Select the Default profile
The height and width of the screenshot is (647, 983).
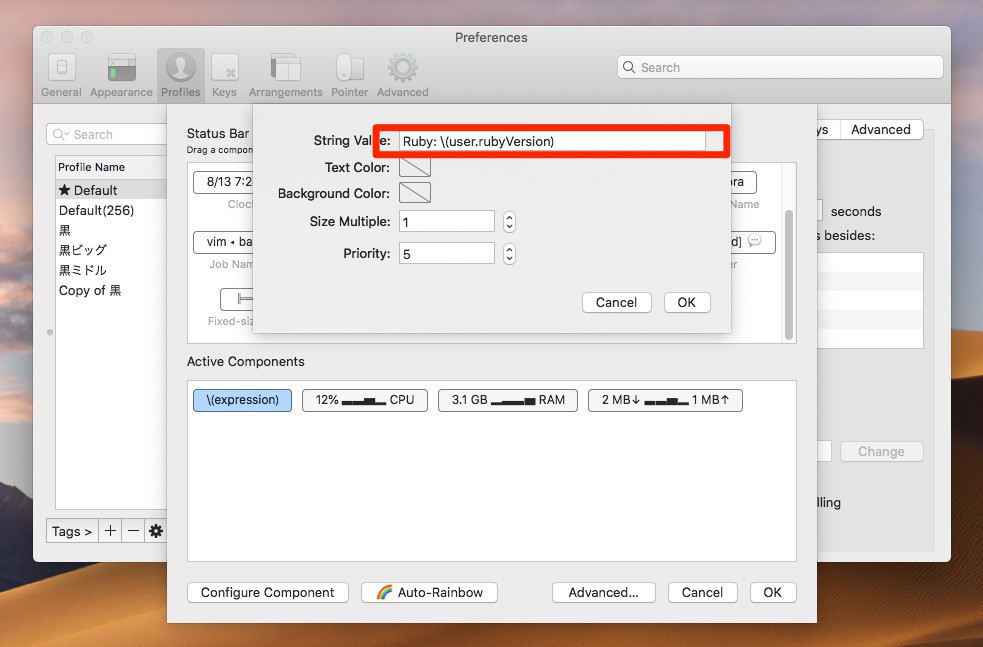(x=112, y=190)
